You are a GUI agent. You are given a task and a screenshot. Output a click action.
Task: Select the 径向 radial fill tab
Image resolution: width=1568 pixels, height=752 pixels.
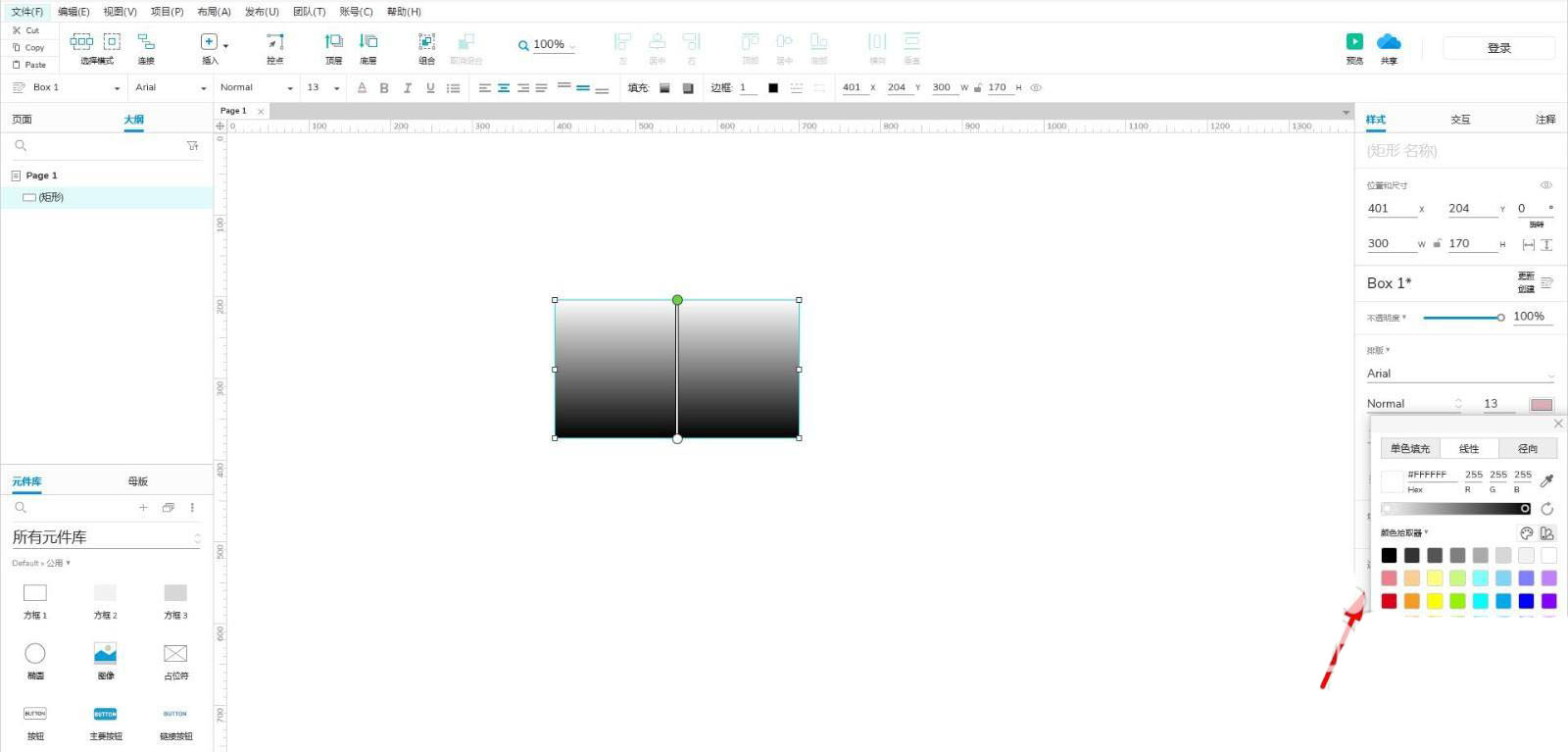1527,449
